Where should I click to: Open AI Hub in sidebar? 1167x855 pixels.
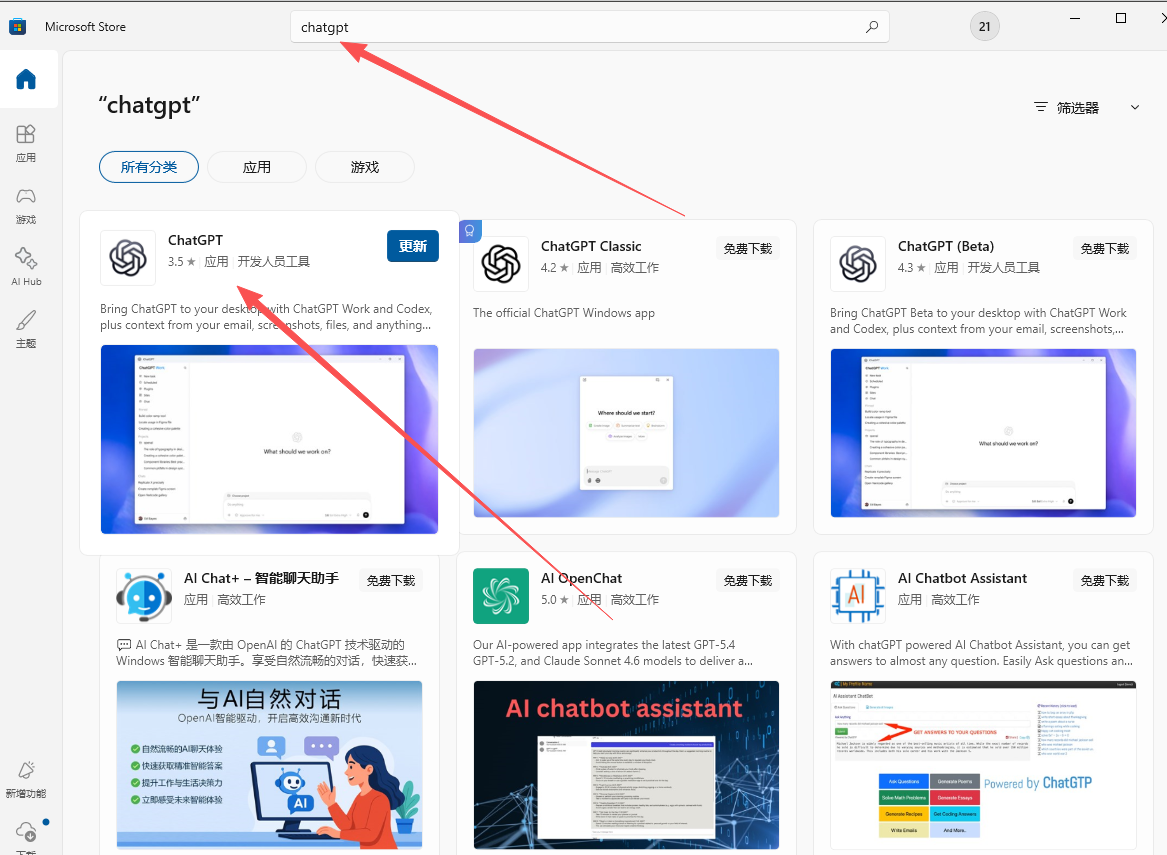[26, 267]
